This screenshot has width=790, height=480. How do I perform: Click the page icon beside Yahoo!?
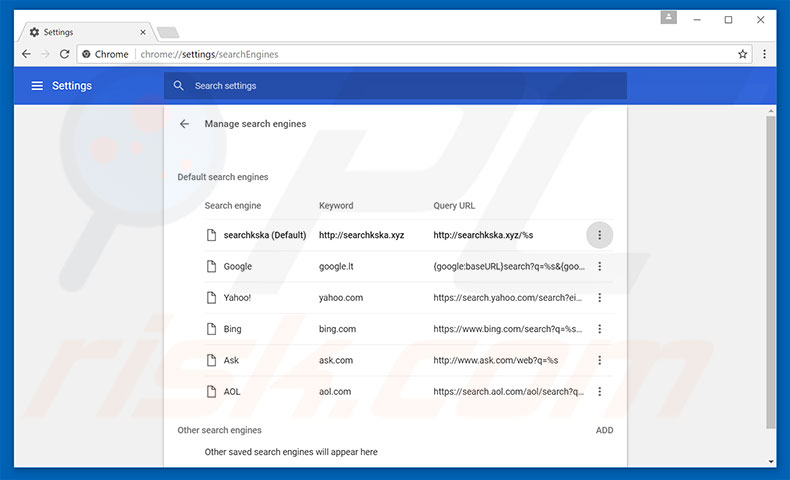212,298
